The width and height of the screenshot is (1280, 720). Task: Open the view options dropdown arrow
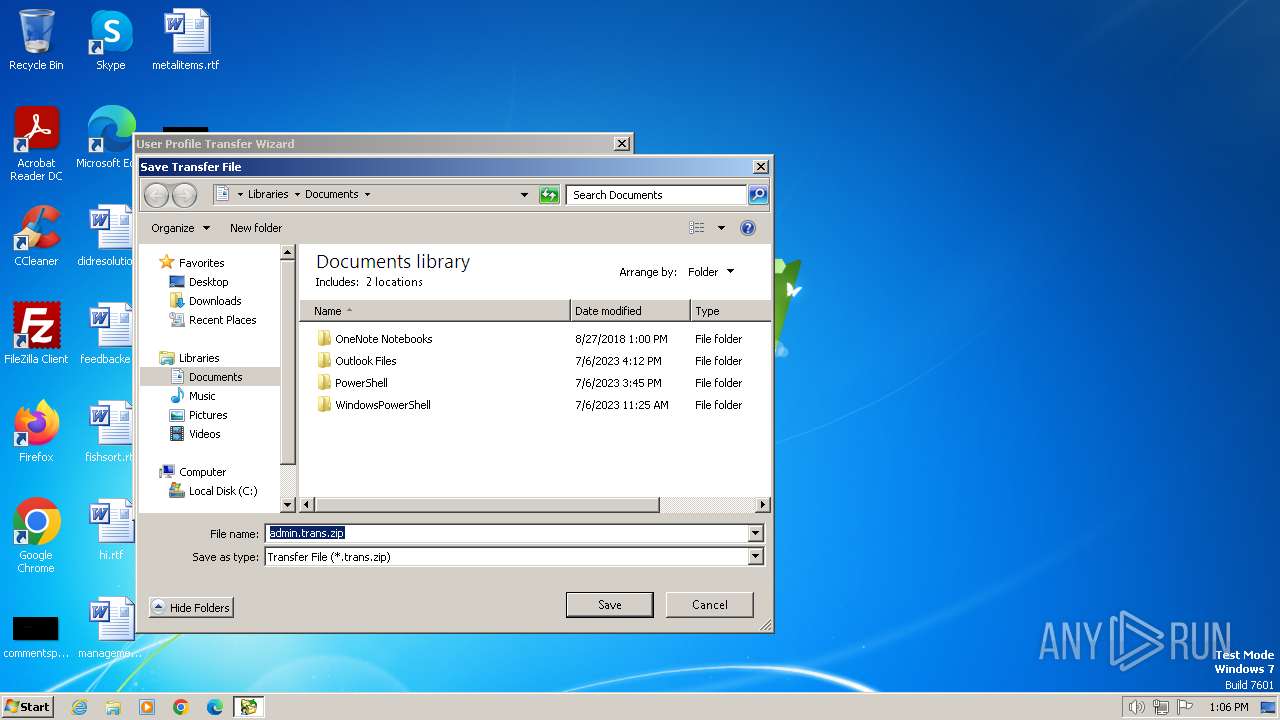click(721, 228)
